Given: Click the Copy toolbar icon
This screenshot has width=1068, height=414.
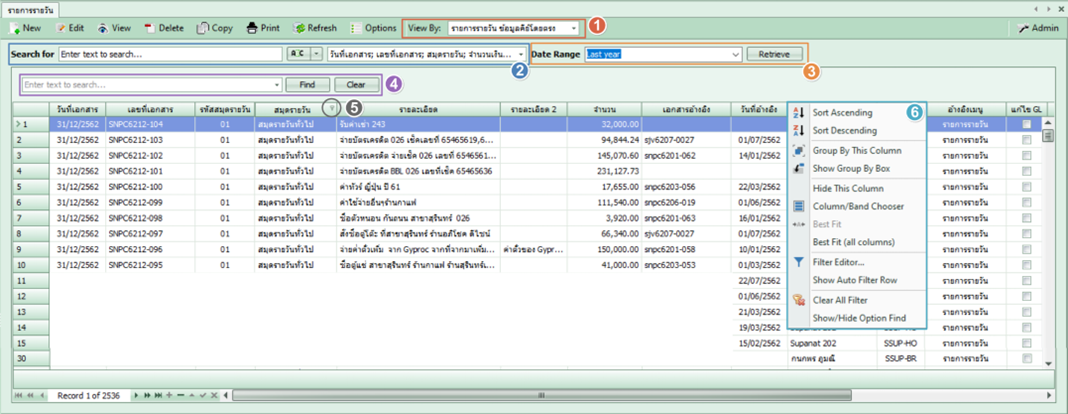Looking at the screenshot, I should [203, 28].
